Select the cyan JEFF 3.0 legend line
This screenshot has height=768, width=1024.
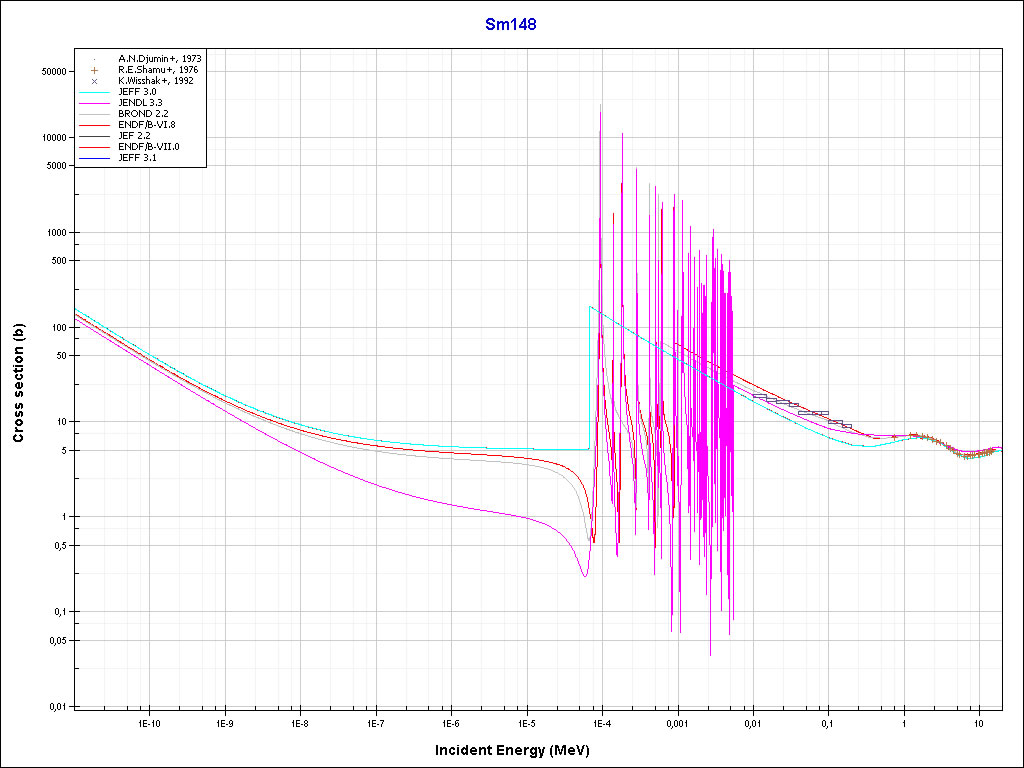pyautogui.click(x=94, y=92)
